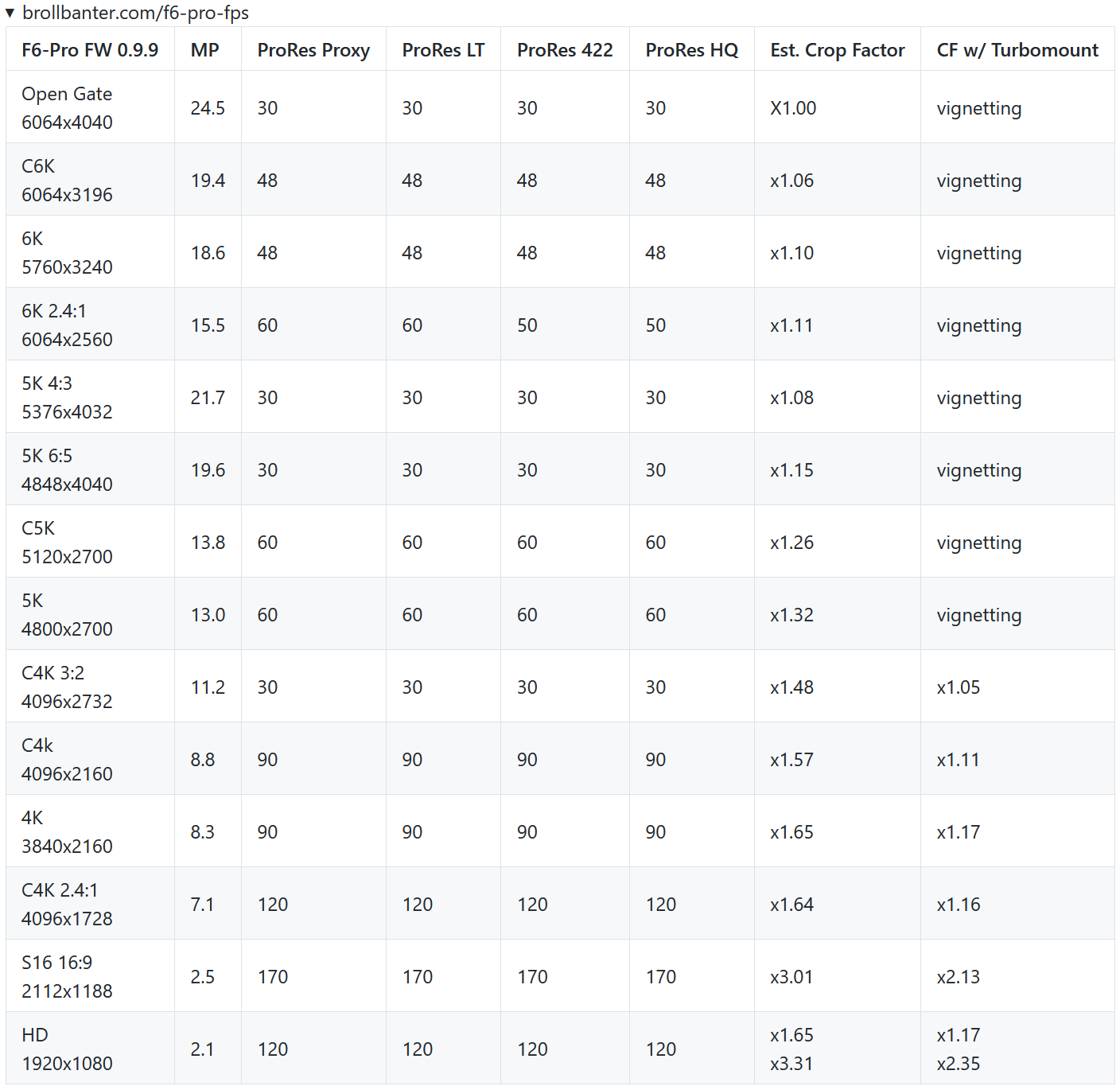The image size is (1120, 1086).
Task: Select the C5K 5120x2700 row label
Action: point(68,543)
